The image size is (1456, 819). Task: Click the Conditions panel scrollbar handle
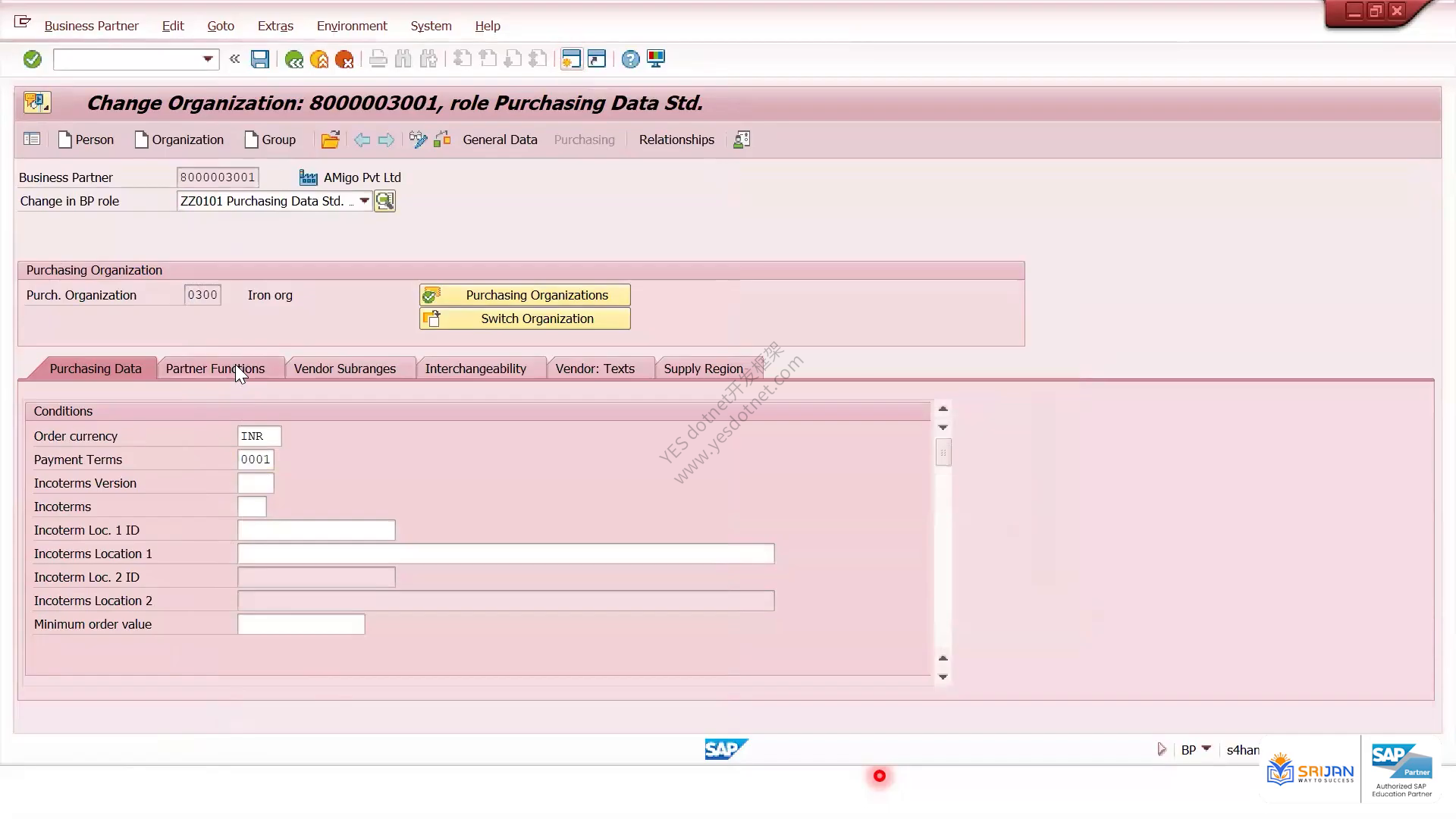(943, 453)
